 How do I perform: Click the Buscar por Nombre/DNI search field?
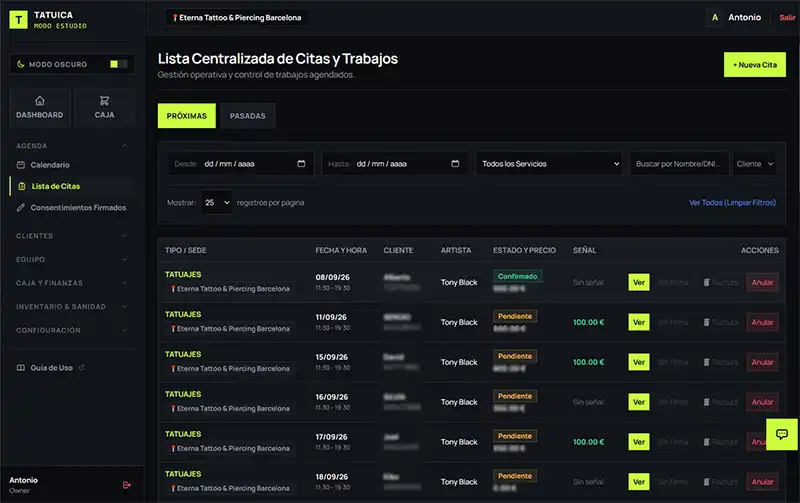(679, 164)
